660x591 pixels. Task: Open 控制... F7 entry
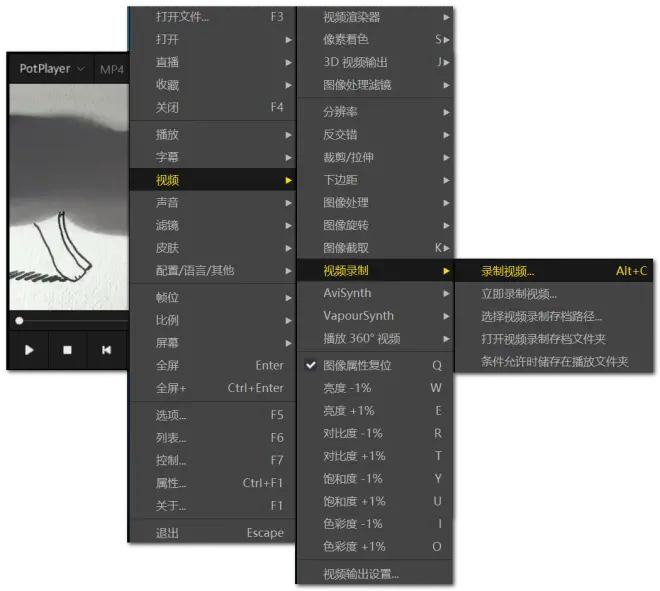pyautogui.click(x=213, y=461)
